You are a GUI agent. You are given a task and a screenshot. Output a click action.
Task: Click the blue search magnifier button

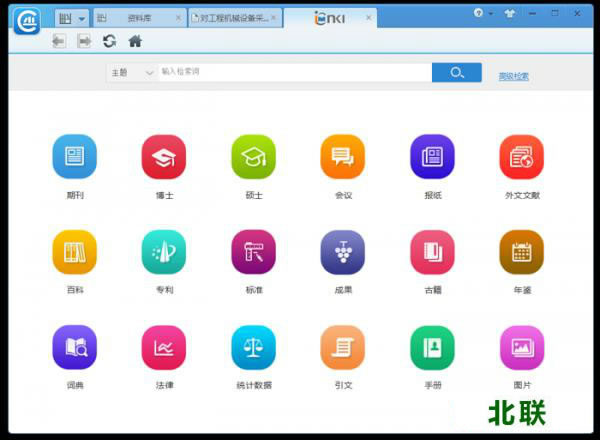tap(456, 73)
